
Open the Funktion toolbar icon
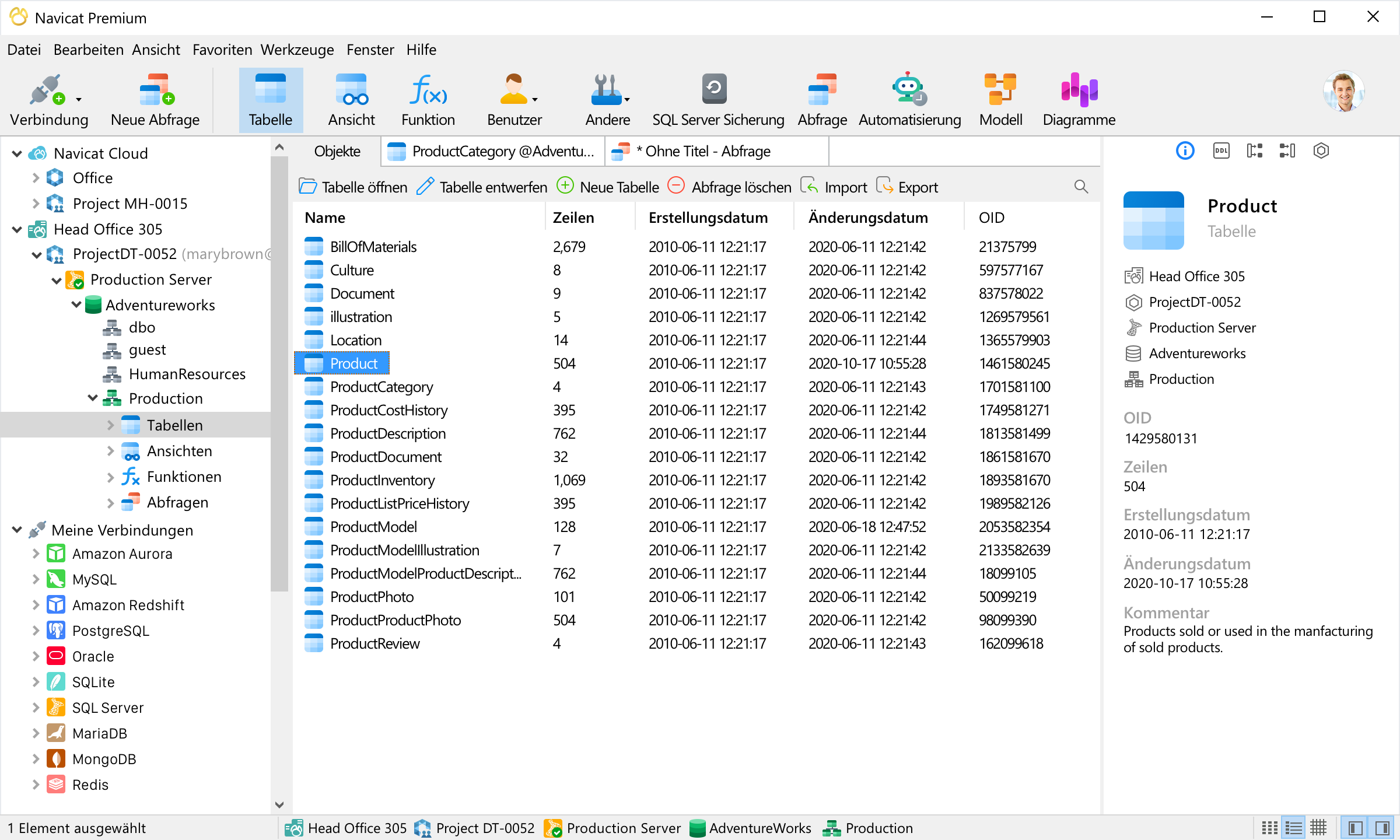click(x=428, y=100)
